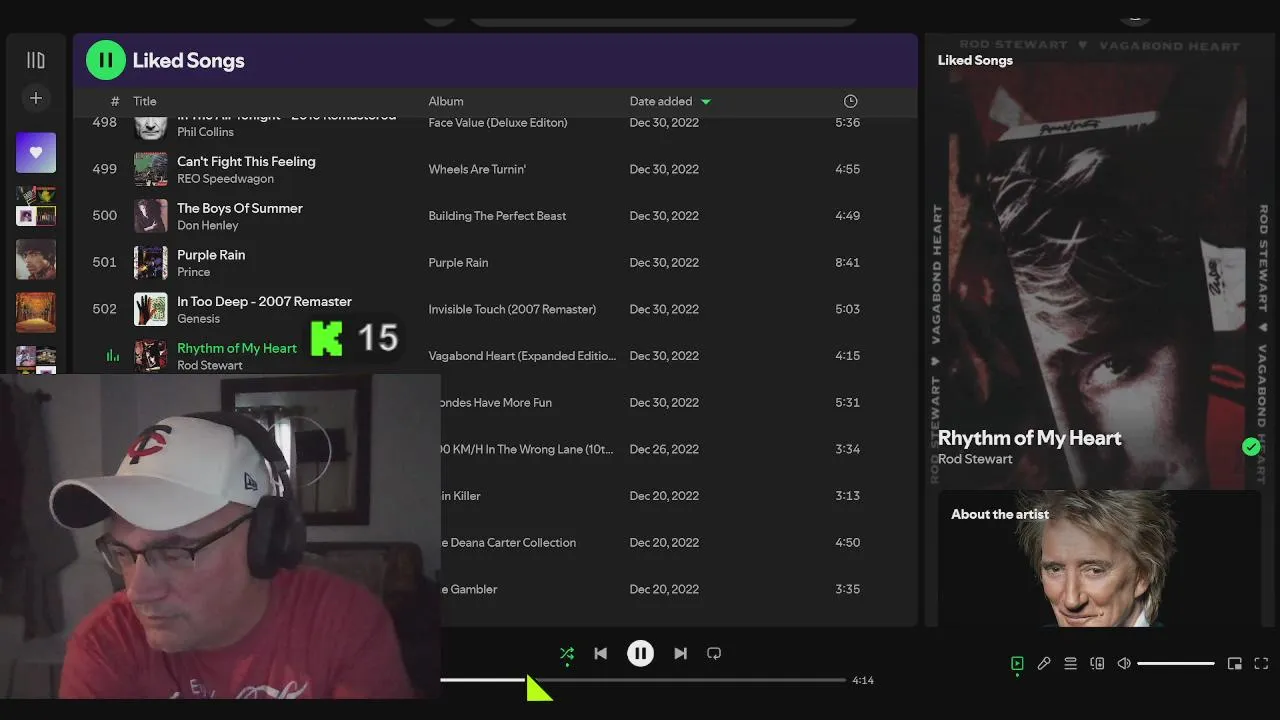1280x720 pixels.
Task: Skip to the next track
Action: point(680,653)
